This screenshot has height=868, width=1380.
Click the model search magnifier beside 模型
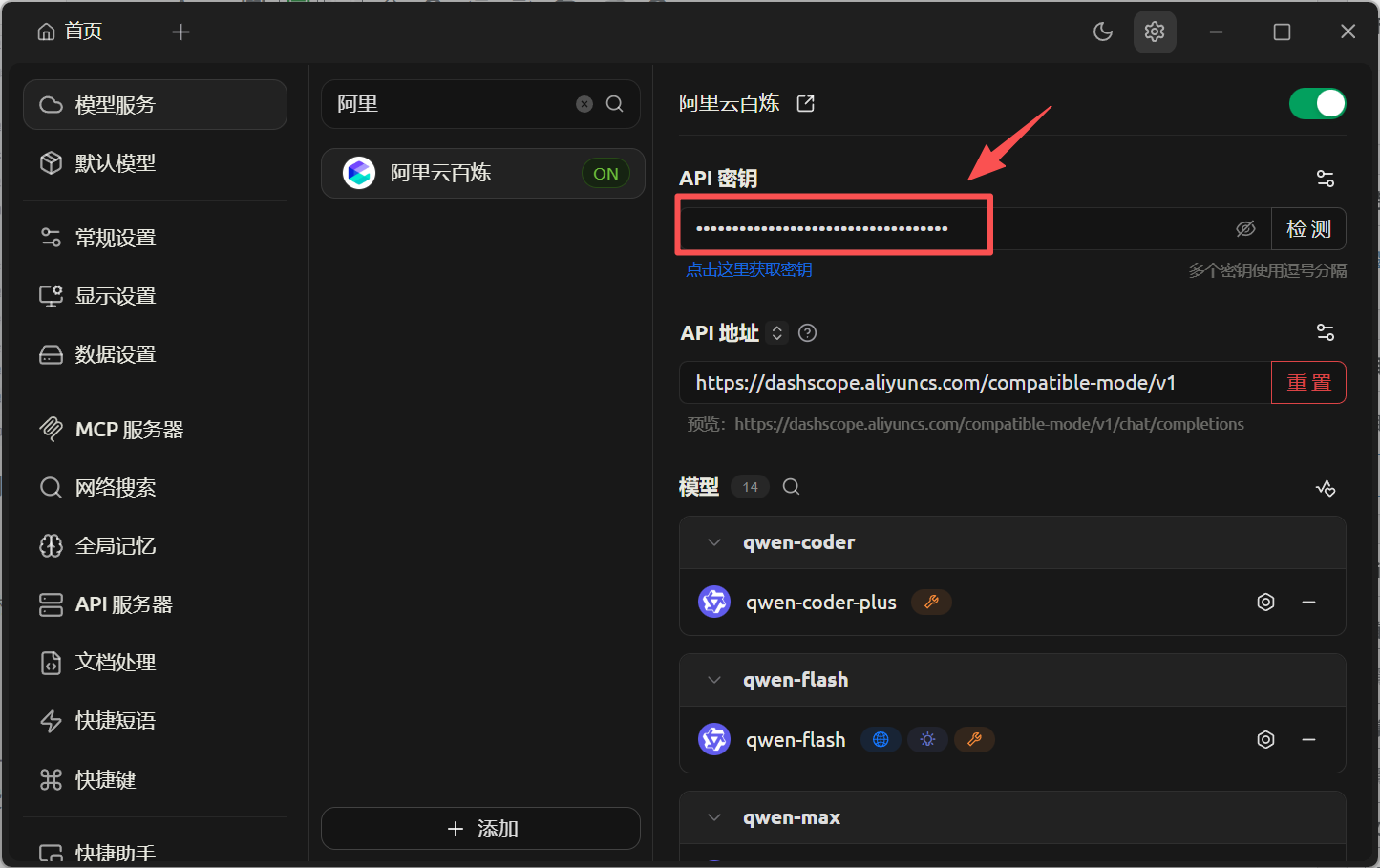coord(791,487)
